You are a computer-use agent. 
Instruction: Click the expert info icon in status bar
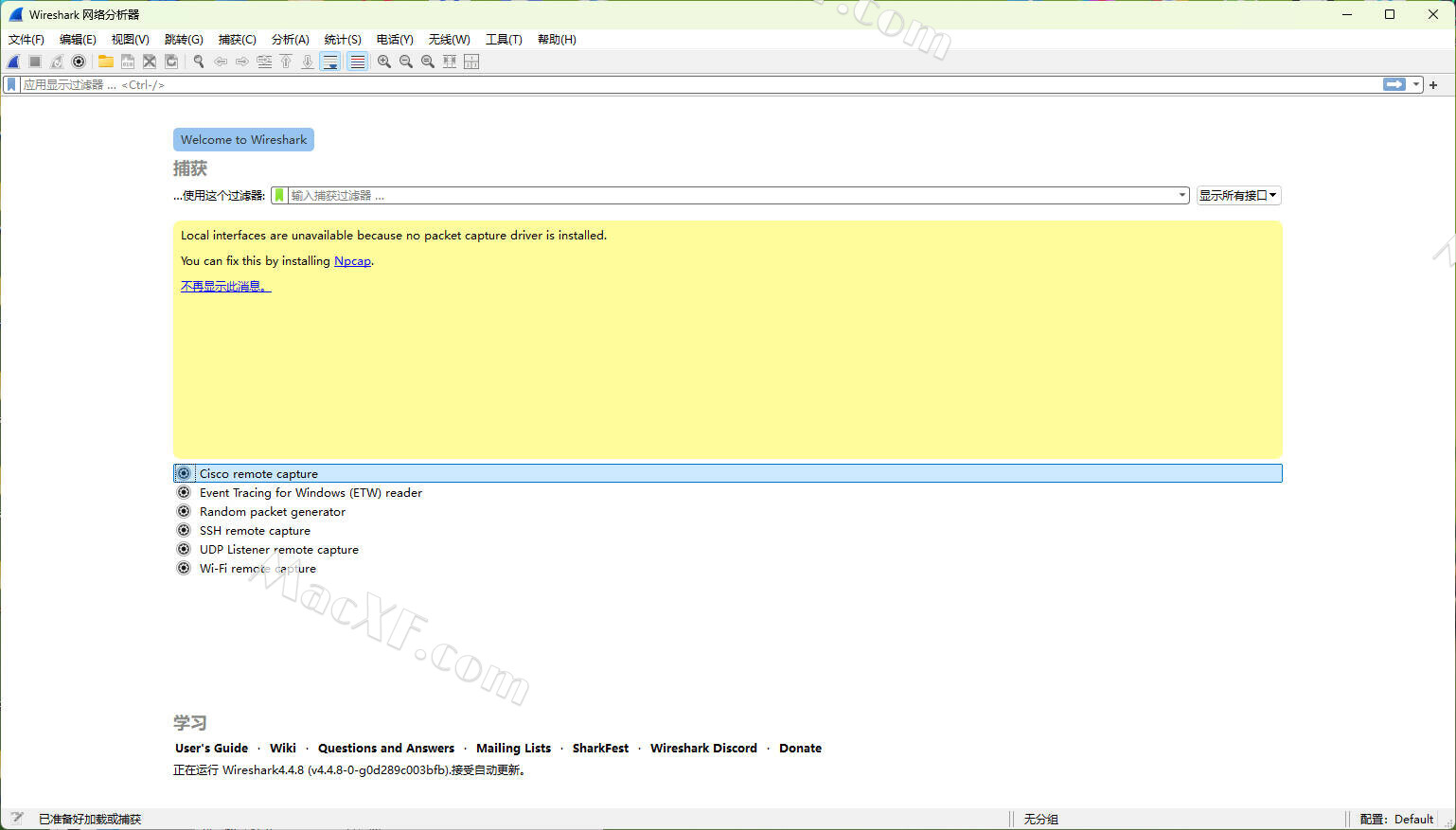[16, 819]
